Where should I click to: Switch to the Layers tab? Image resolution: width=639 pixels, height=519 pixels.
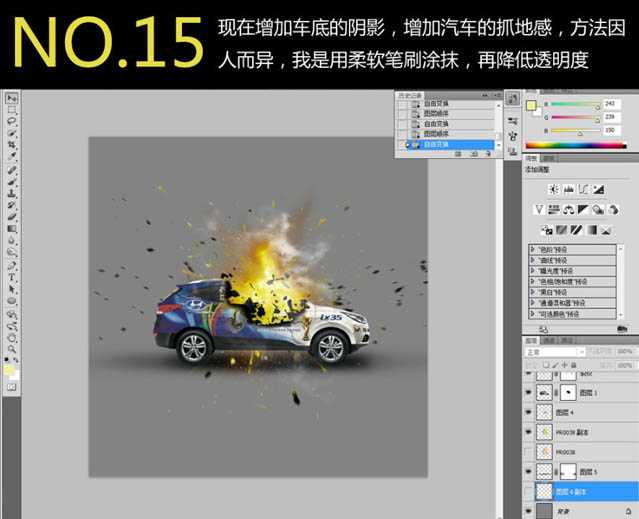coord(531,340)
